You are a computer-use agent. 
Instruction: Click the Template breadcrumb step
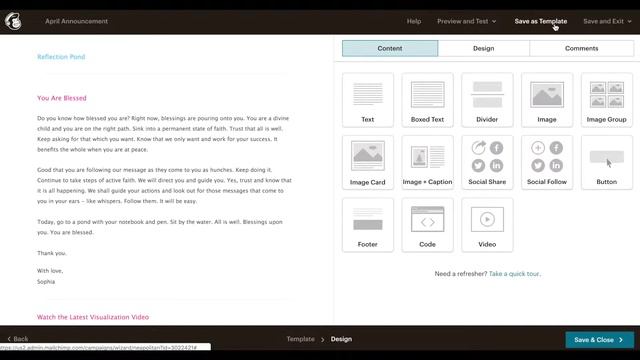click(300, 339)
